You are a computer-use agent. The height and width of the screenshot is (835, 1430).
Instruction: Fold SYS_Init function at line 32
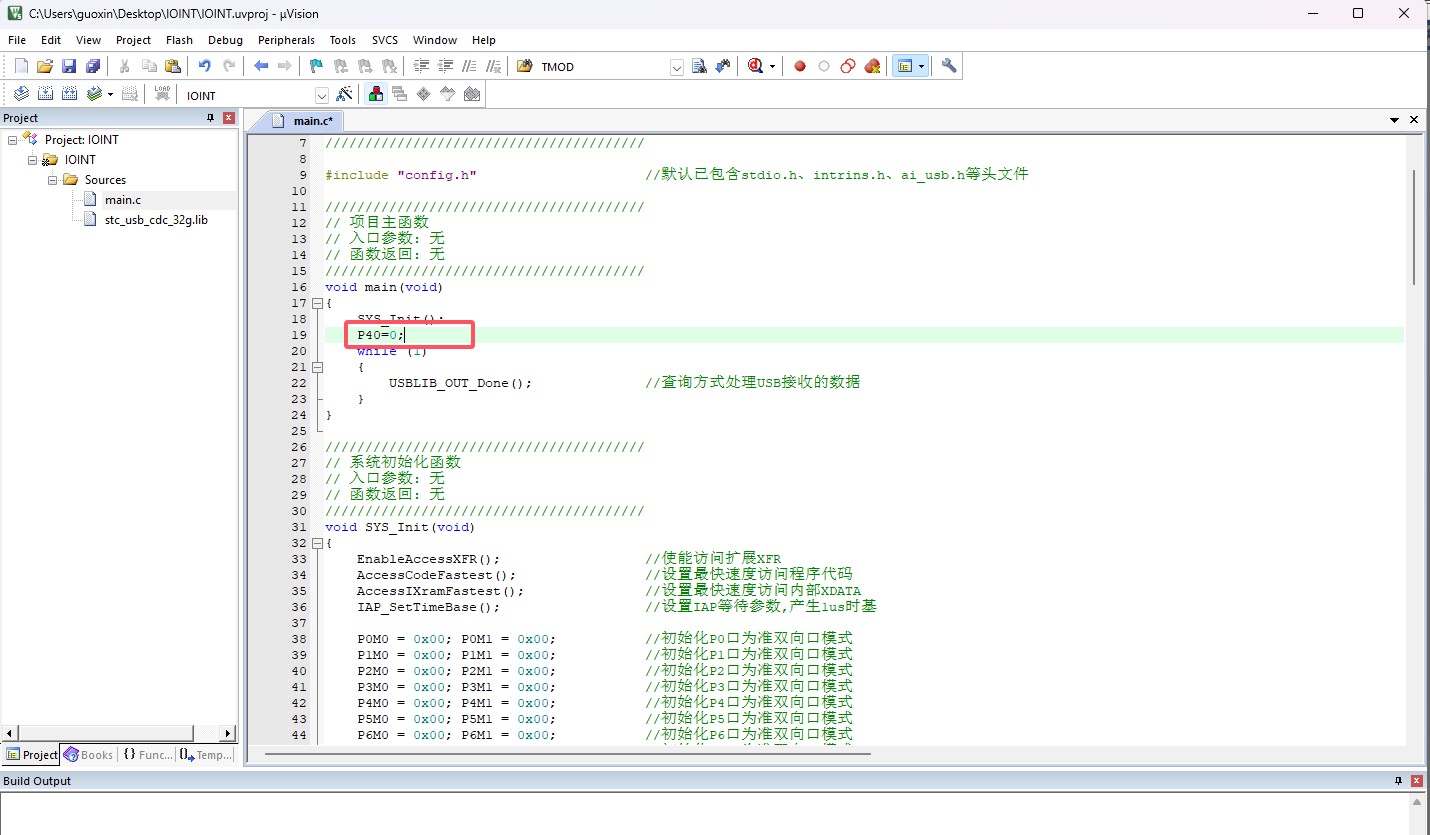click(318, 543)
